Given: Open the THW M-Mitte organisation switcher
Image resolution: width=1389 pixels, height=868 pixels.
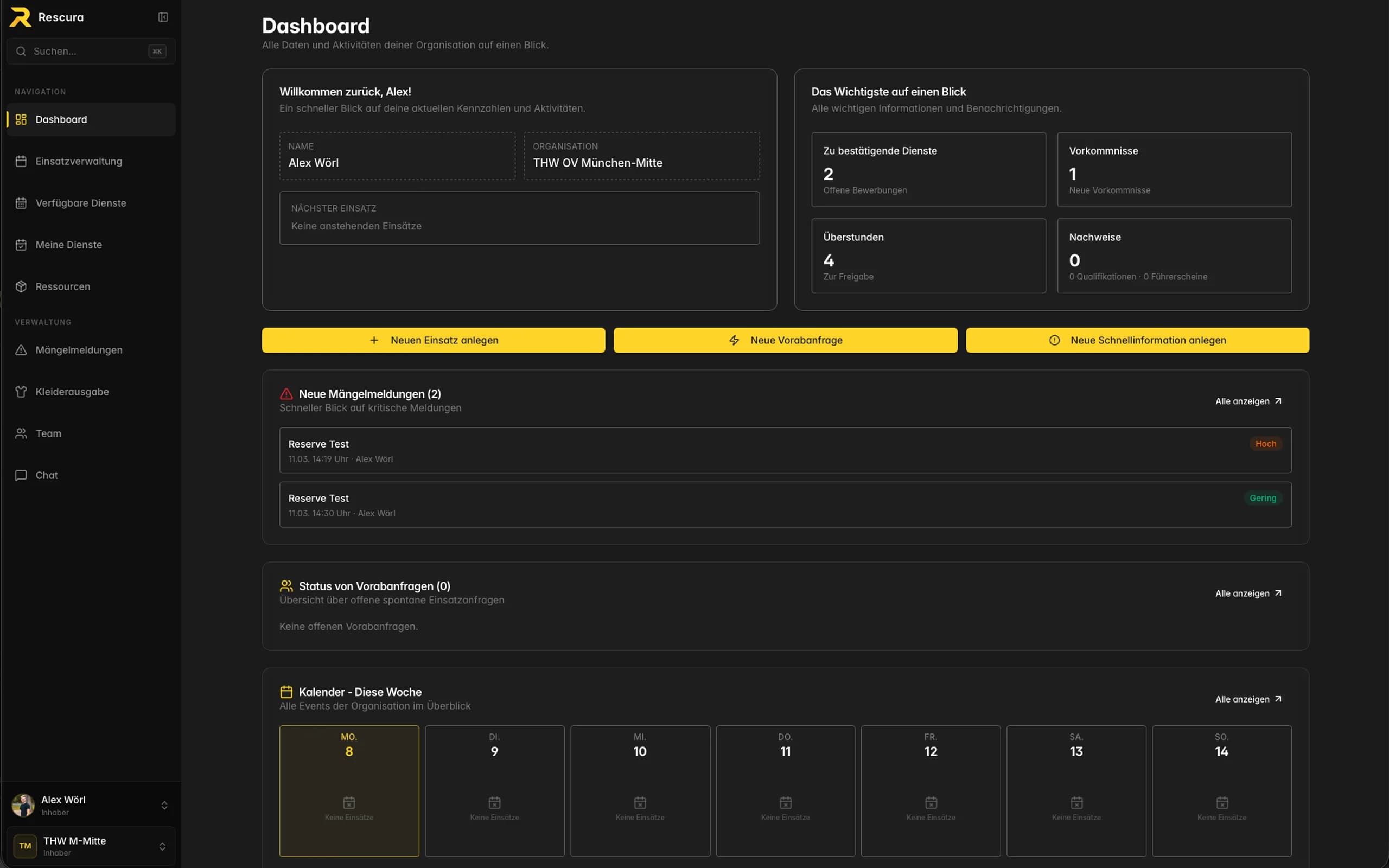Looking at the screenshot, I should [x=91, y=846].
